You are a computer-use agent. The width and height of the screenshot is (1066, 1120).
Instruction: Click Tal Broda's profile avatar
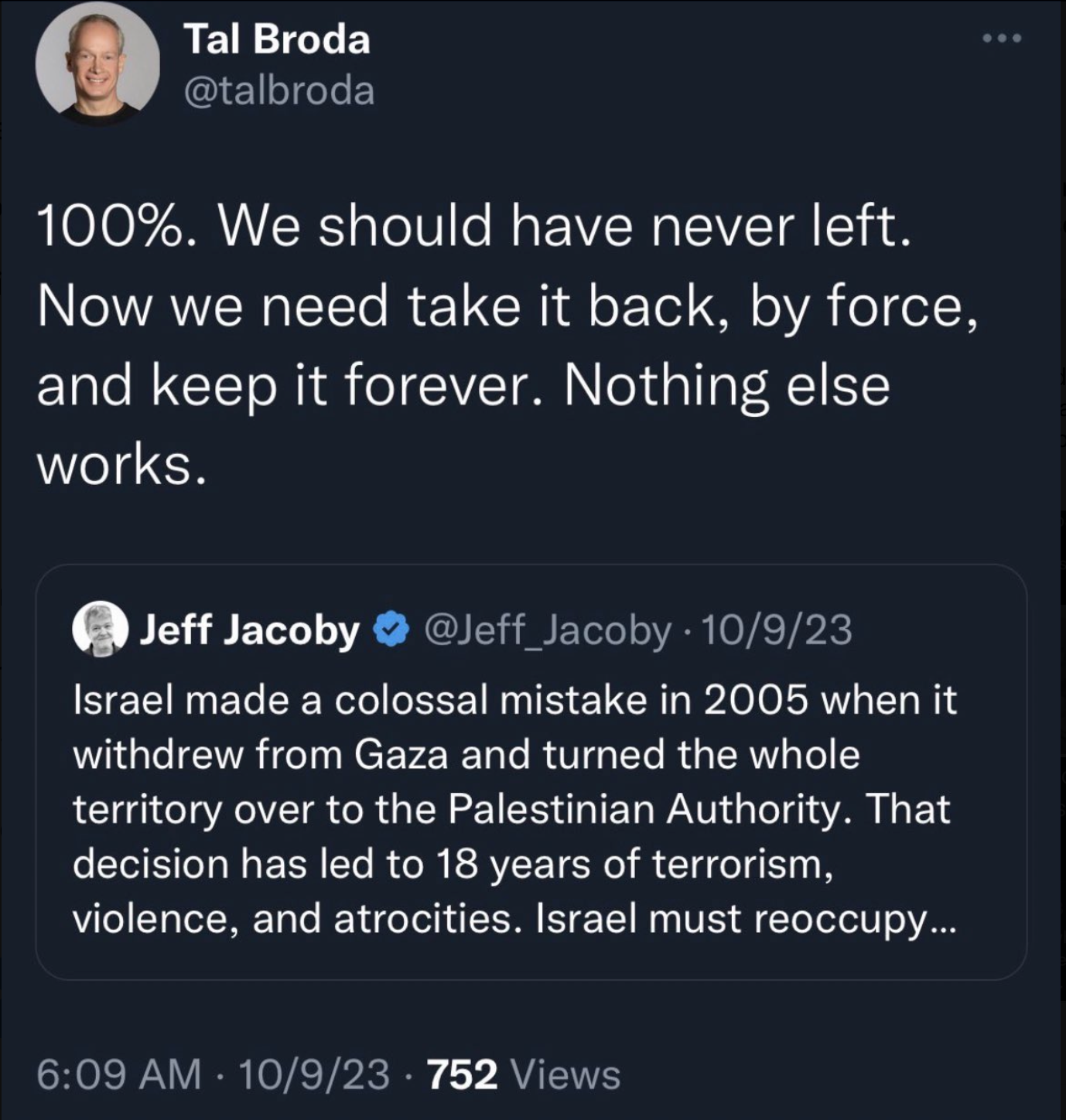tap(97, 64)
